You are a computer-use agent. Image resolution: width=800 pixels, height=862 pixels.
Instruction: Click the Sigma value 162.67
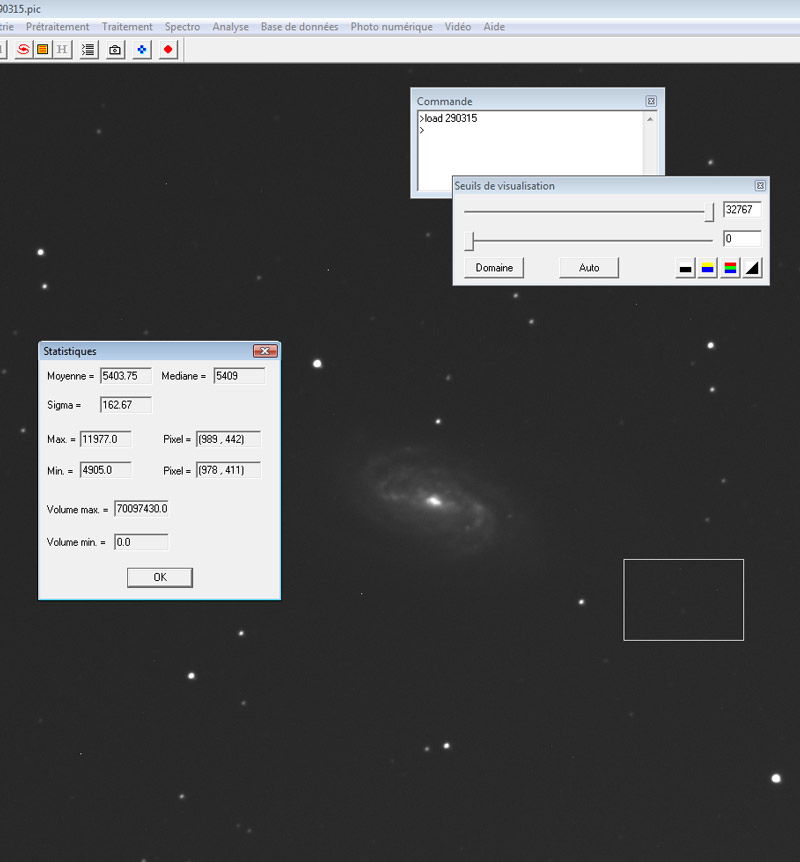pyautogui.click(x=126, y=405)
